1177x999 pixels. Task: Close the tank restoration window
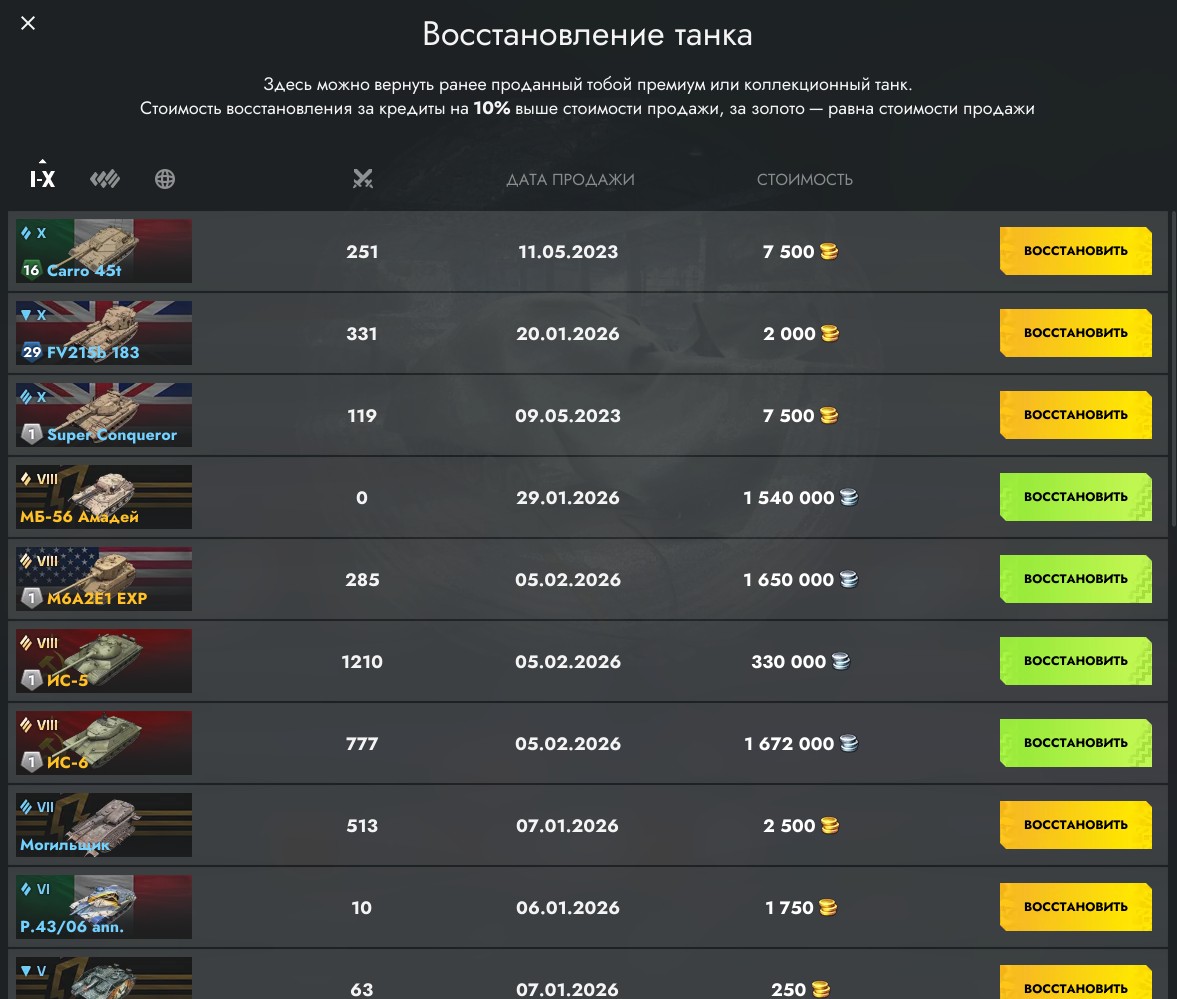point(28,23)
